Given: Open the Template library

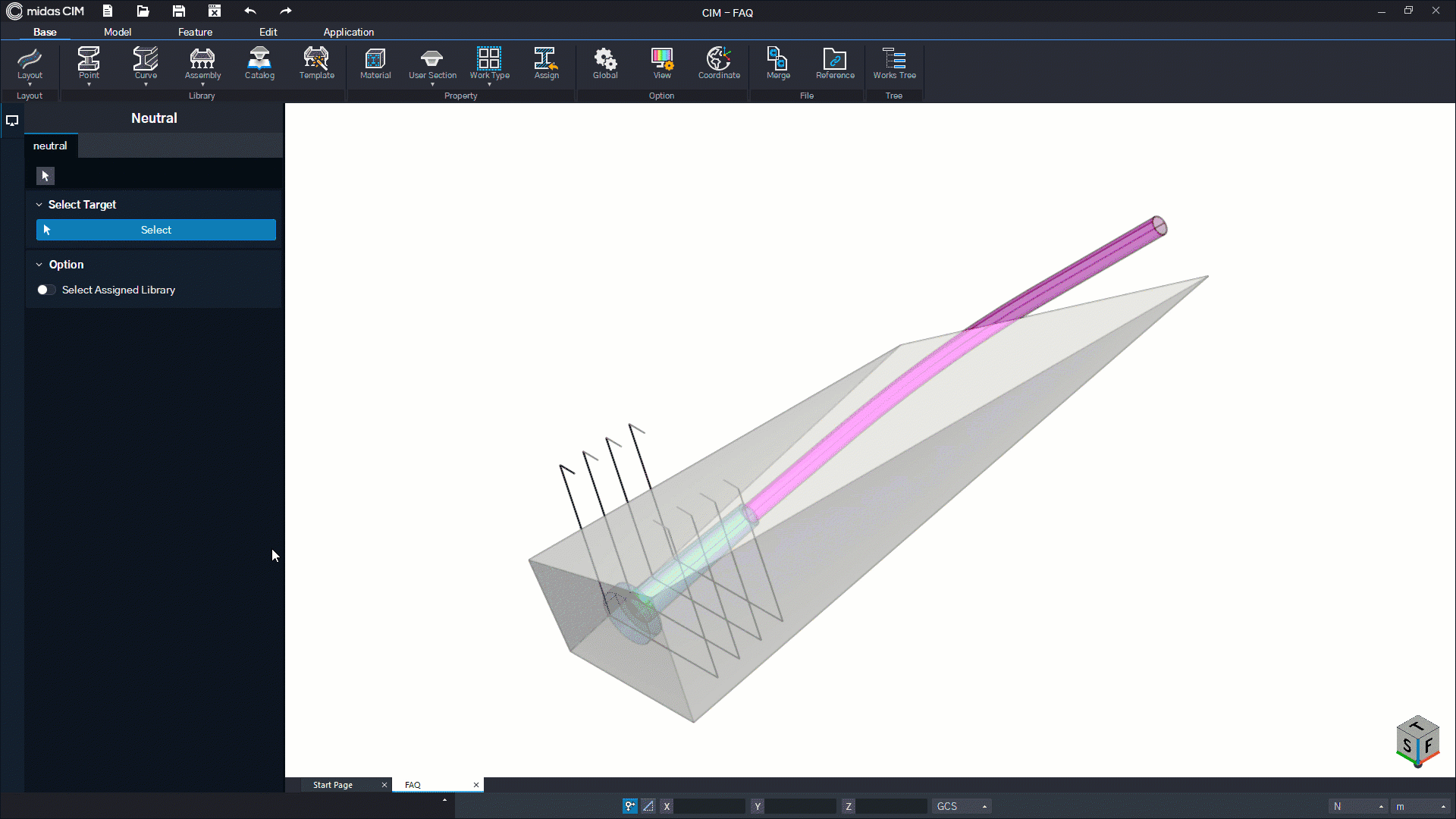Looking at the screenshot, I should coord(316,63).
